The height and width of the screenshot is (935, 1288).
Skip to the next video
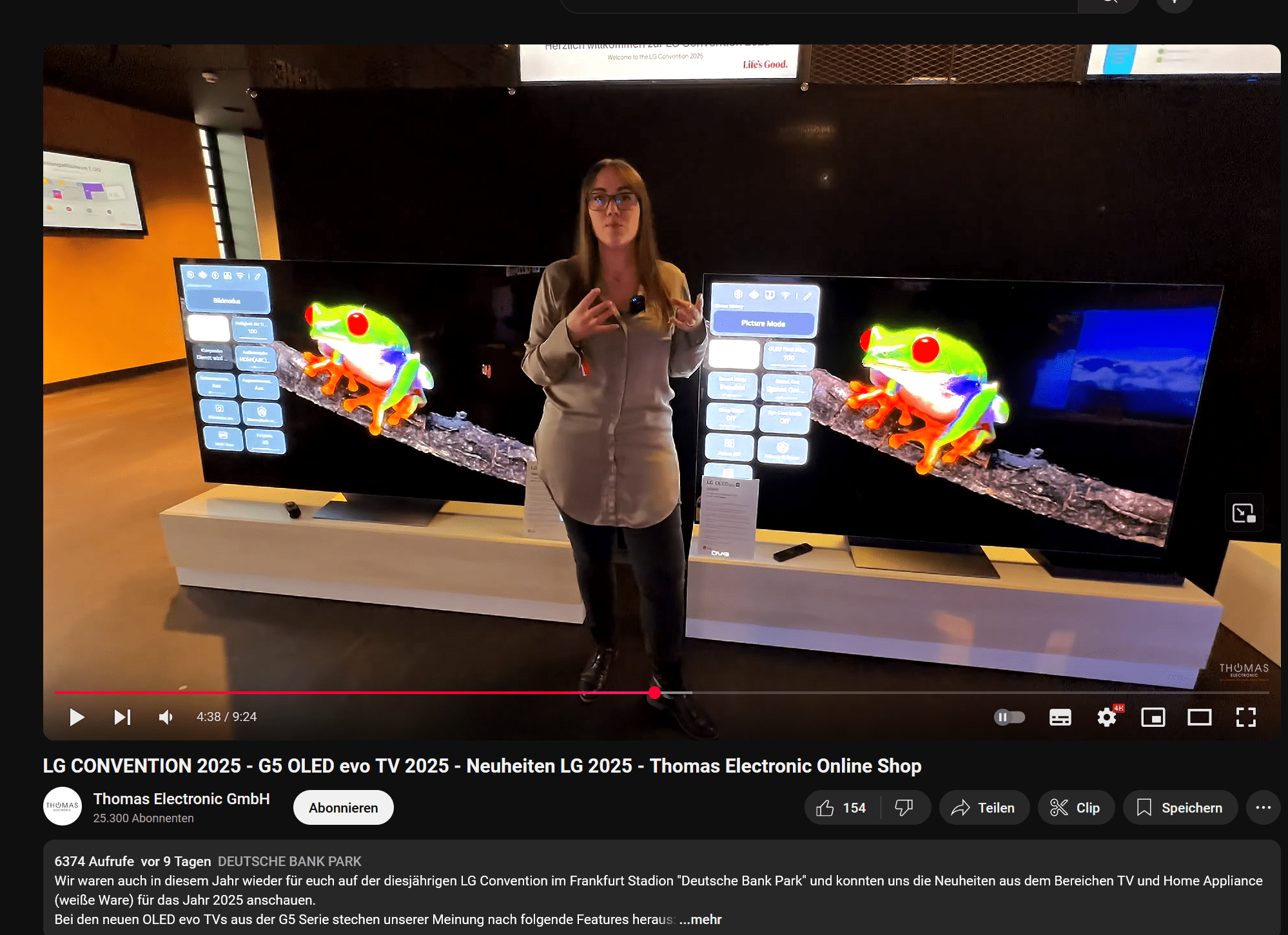pos(122,717)
